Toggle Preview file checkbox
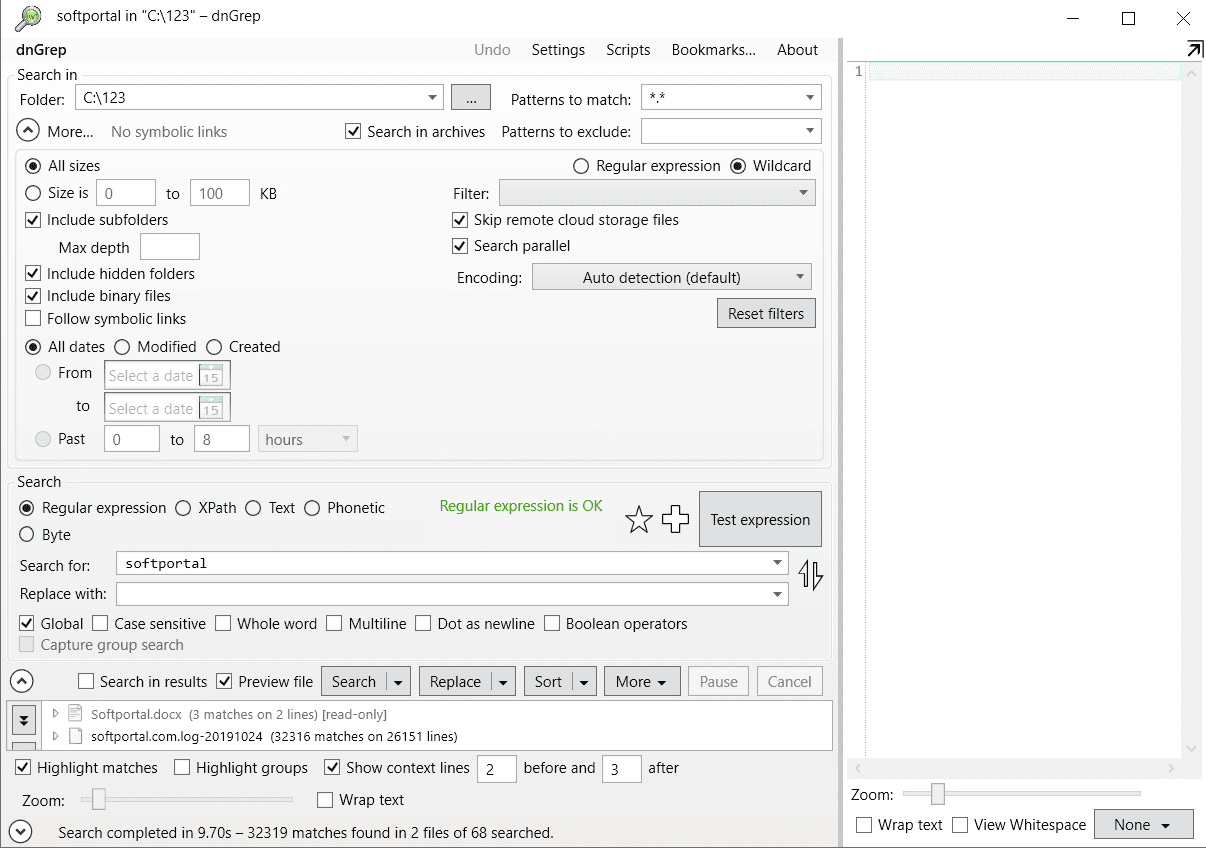1206x848 pixels. click(x=224, y=682)
